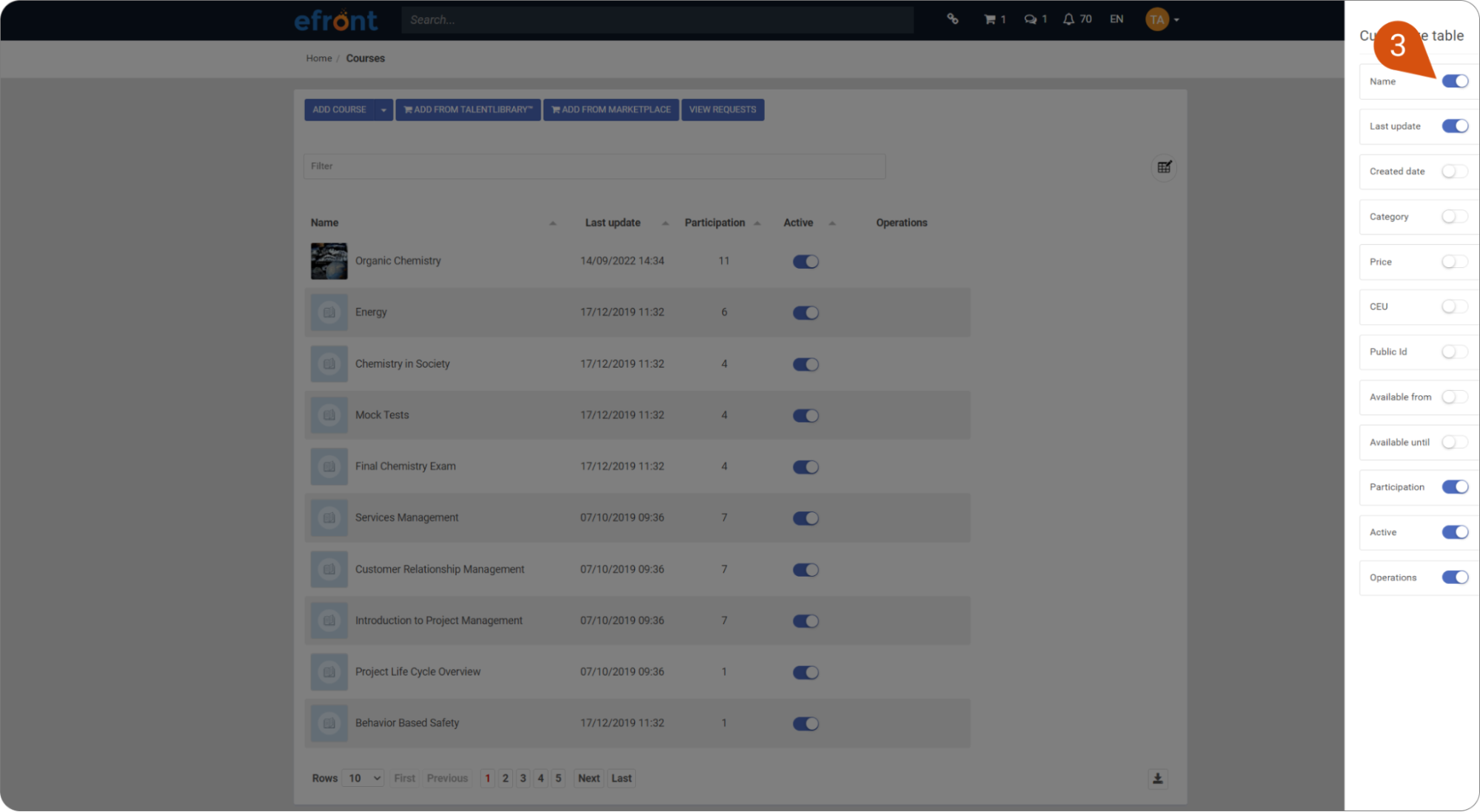Toggle Energy course active switch

coord(806,312)
